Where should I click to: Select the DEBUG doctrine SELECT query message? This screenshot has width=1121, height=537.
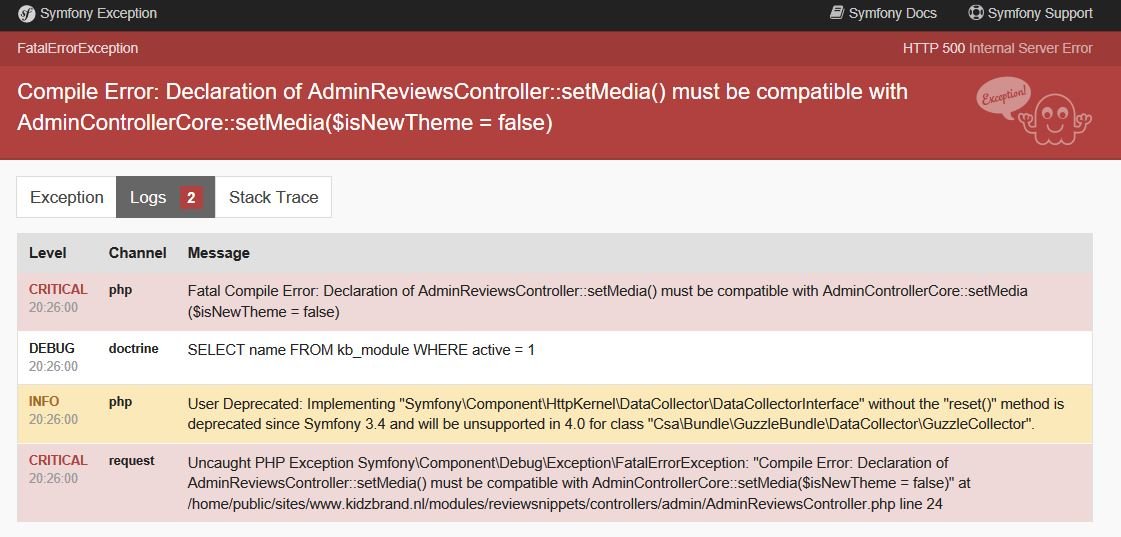[x=361, y=350]
